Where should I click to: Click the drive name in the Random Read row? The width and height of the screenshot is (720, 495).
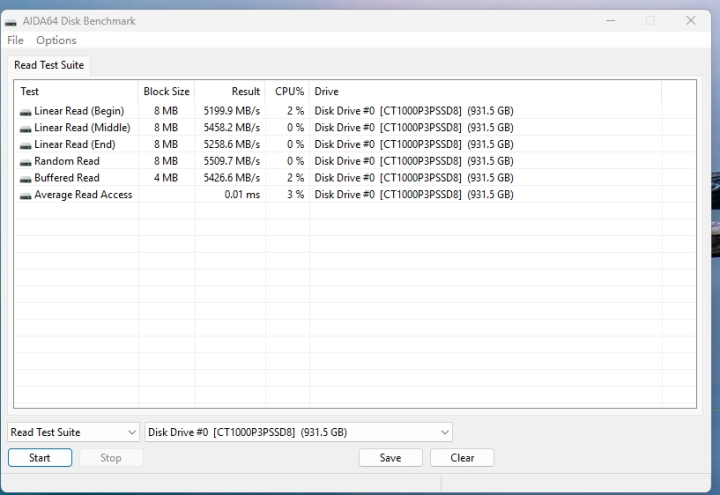coord(414,161)
